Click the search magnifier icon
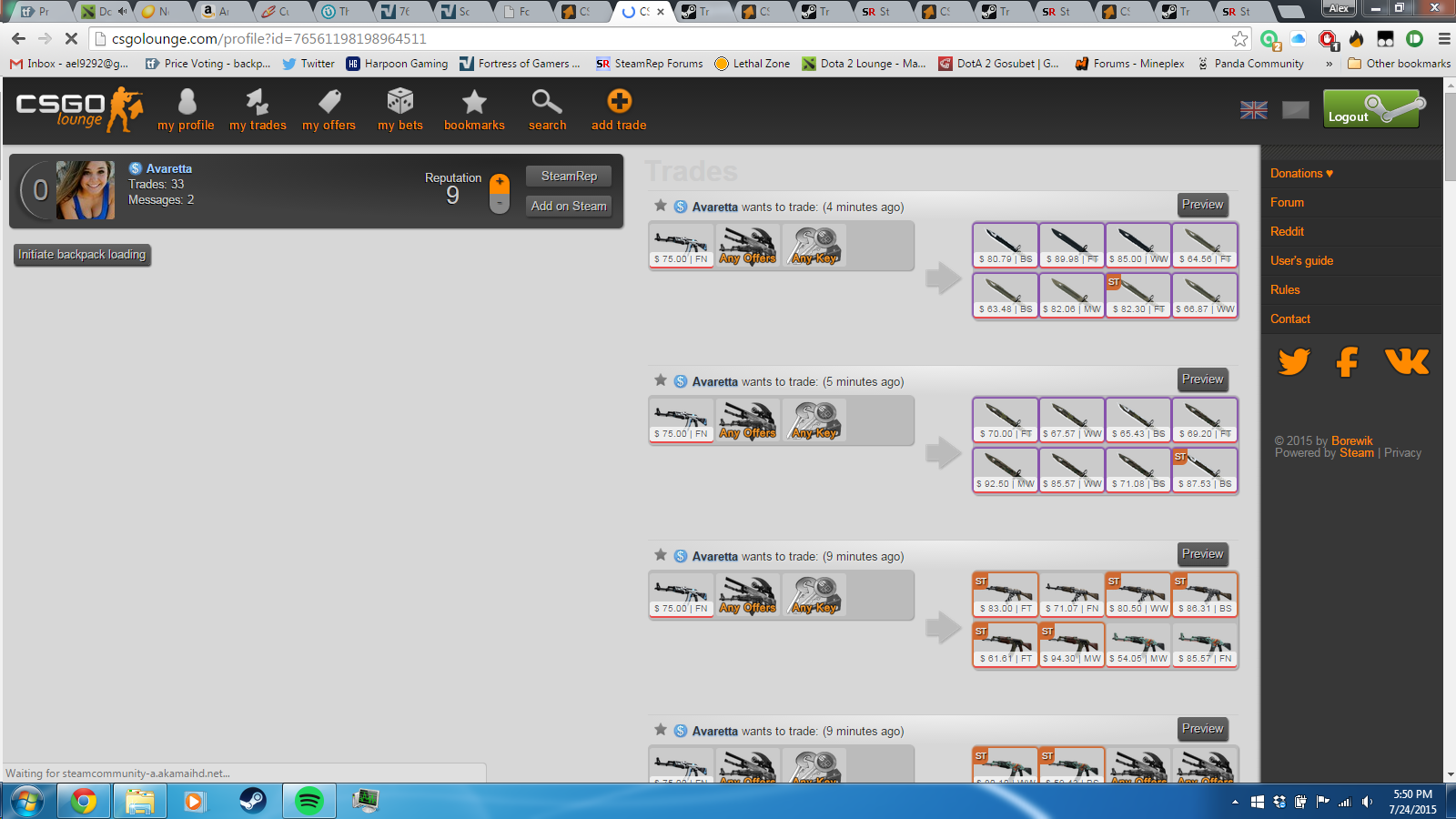 [547, 102]
